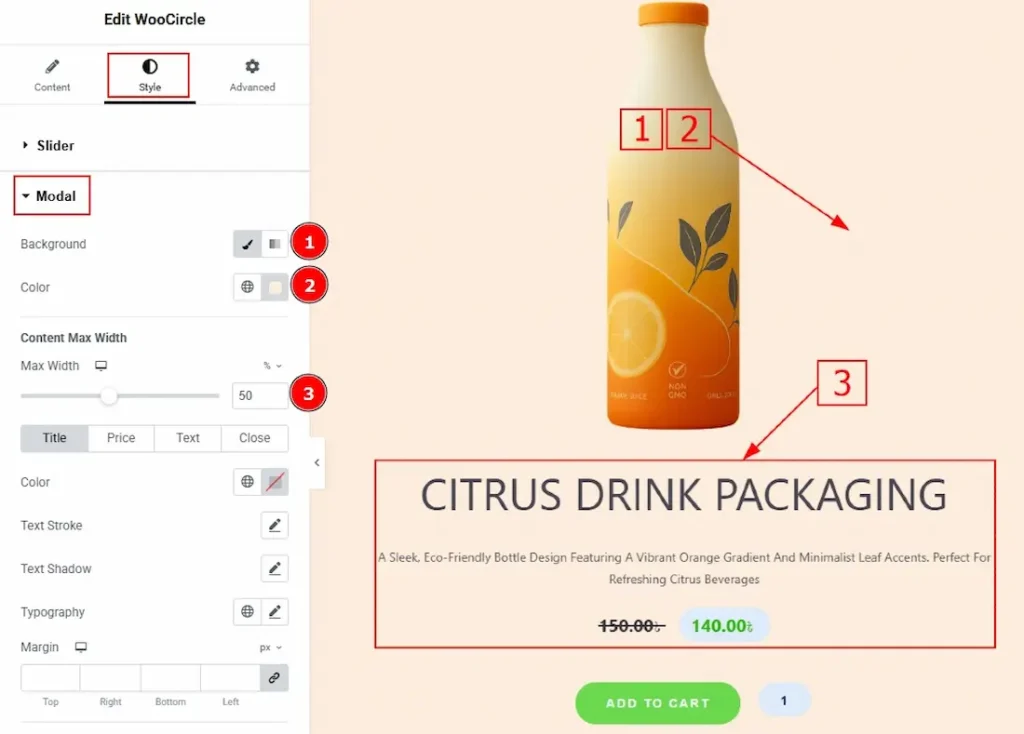Image resolution: width=1024 pixels, height=734 pixels.
Task: Edit Typography with pencil icon
Action: [x=274, y=612]
